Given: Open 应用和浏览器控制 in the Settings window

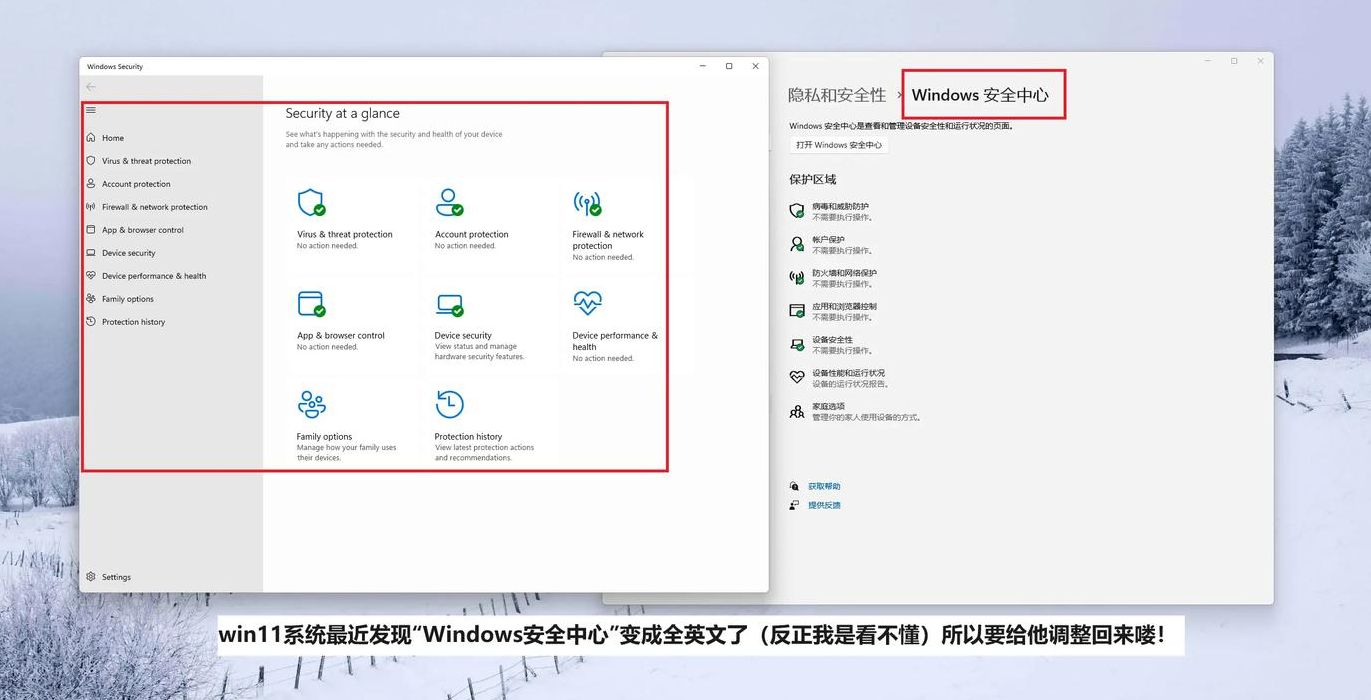Looking at the screenshot, I should [844, 307].
